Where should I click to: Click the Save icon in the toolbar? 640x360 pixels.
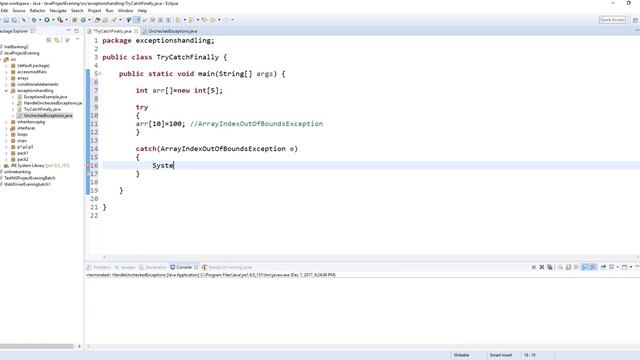[6, 20]
